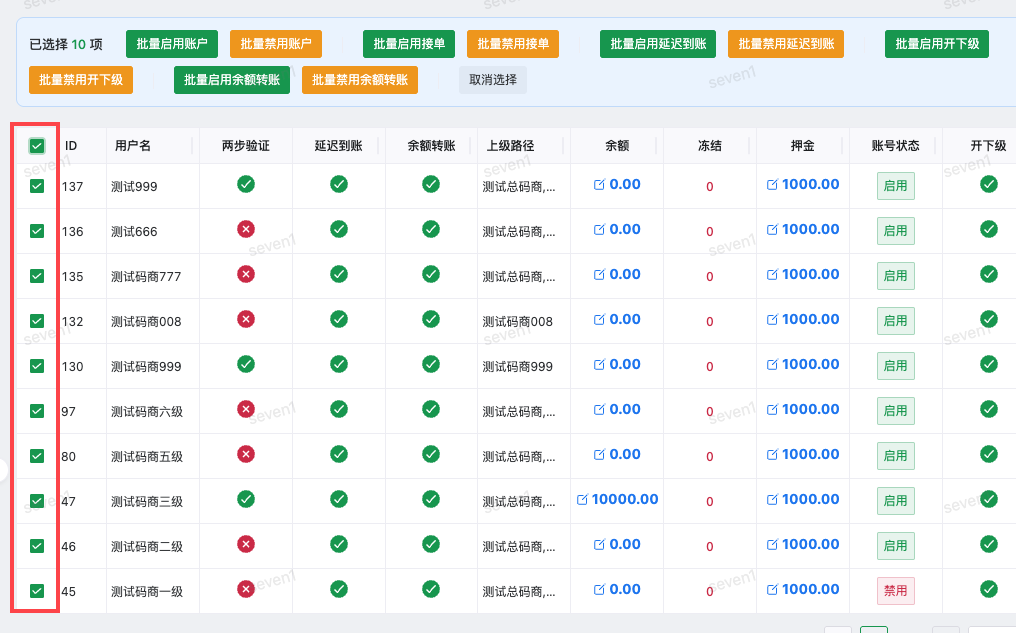Screen dimensions: 1016x633
Task: Uncheck the checkbox for ID 130 row
Action: point(37,366)
